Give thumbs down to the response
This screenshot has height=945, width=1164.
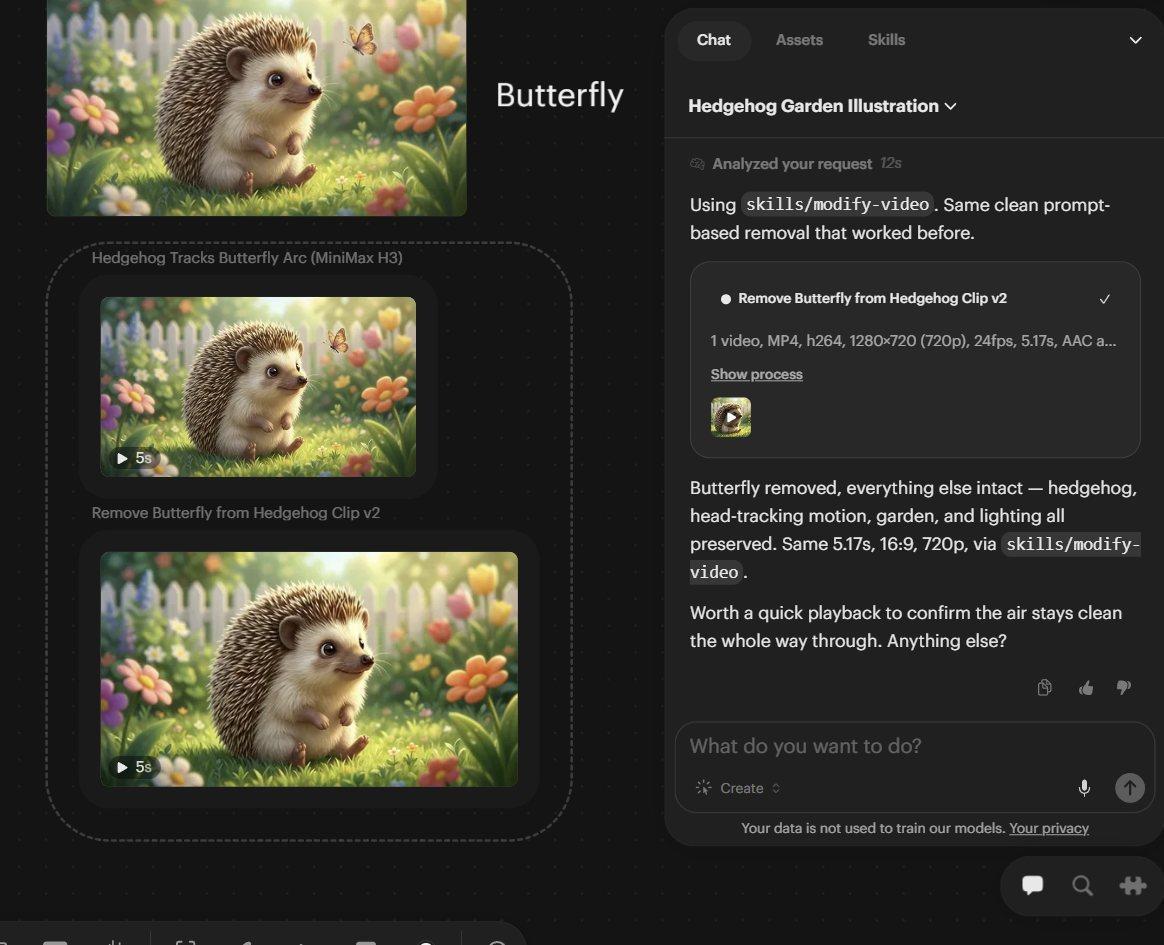coord(1124,687)
